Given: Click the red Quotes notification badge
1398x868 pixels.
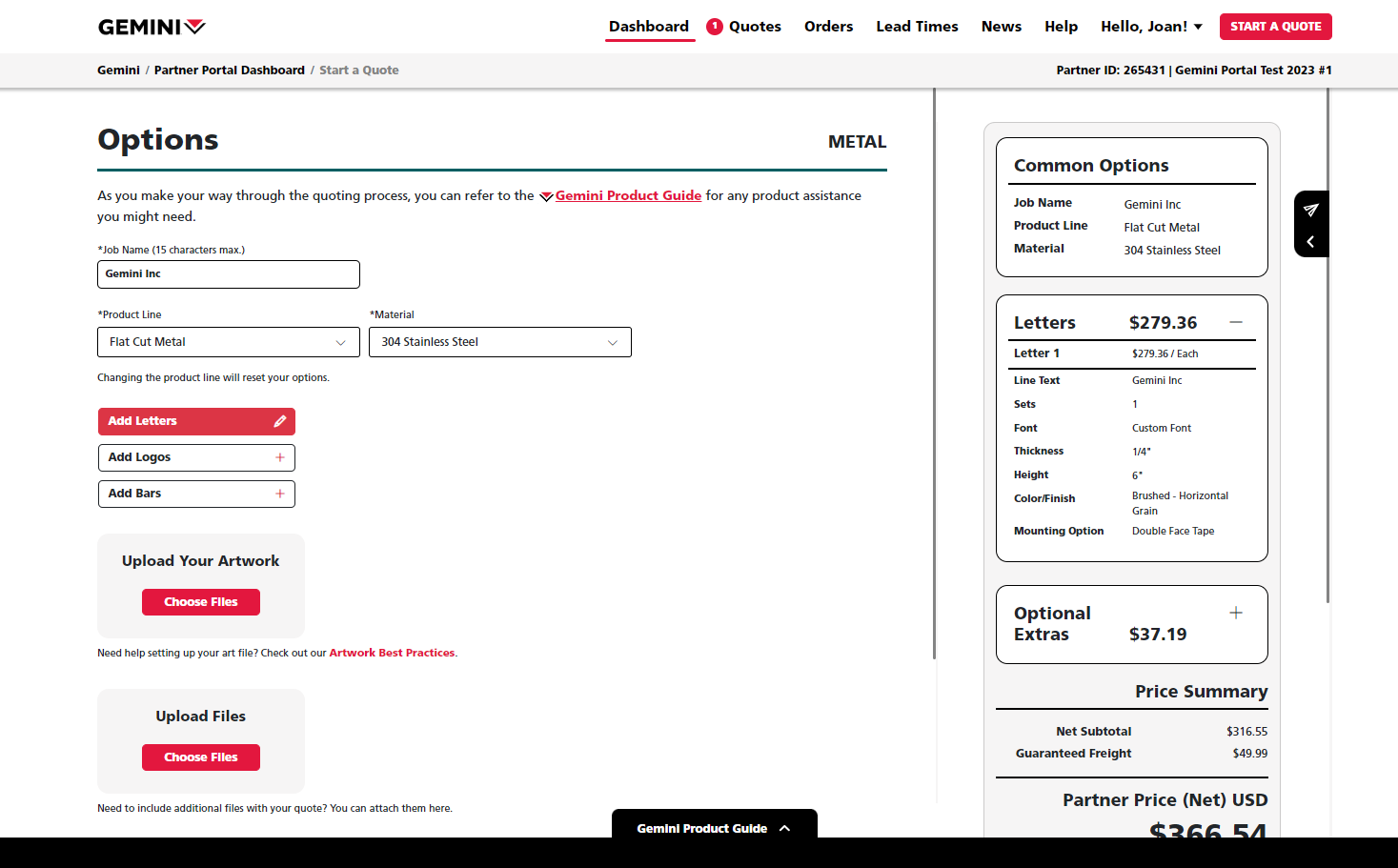Looking at the screenshot, I should (x=715, y=27).
